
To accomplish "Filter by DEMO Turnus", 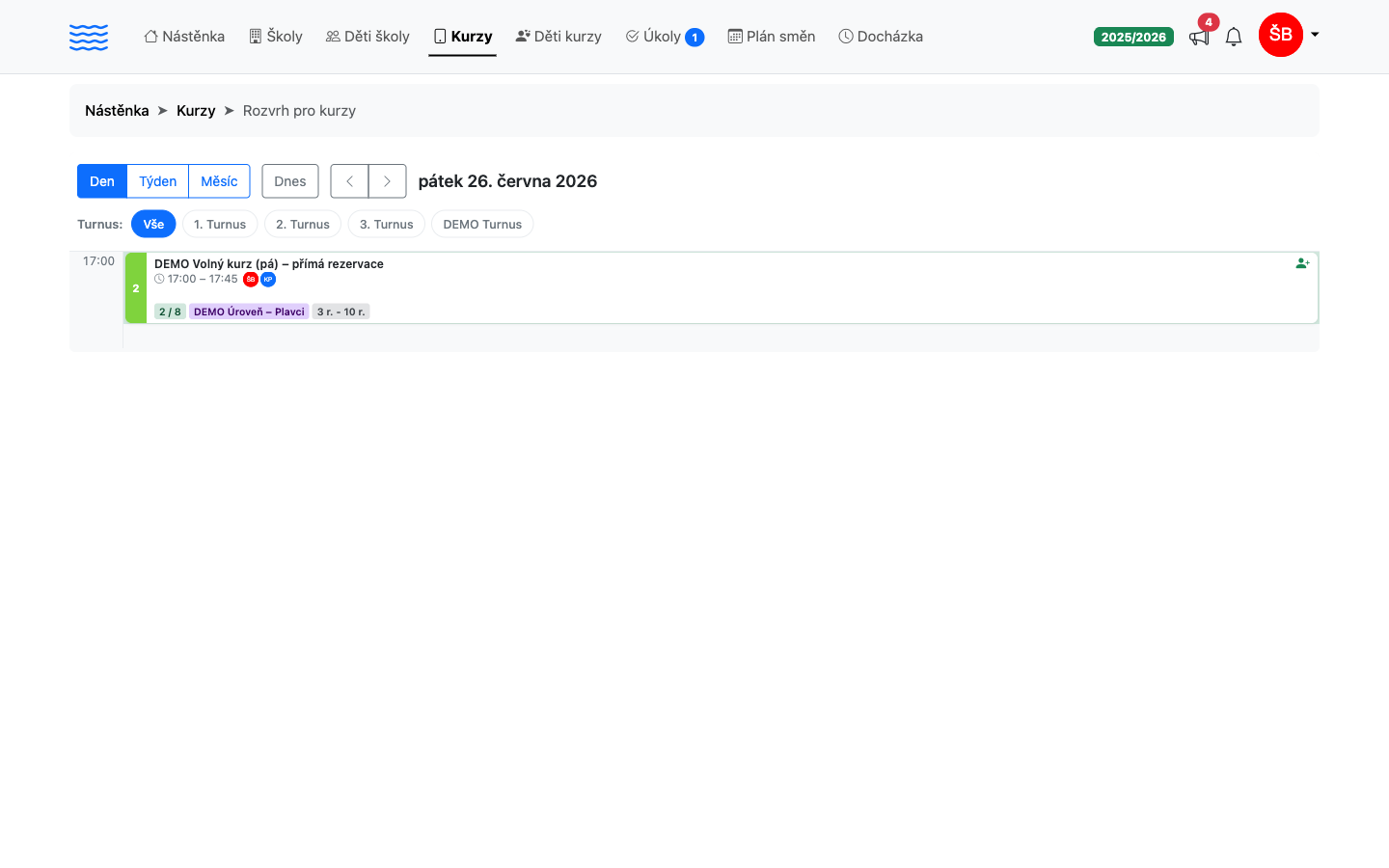I will [482, 224].
